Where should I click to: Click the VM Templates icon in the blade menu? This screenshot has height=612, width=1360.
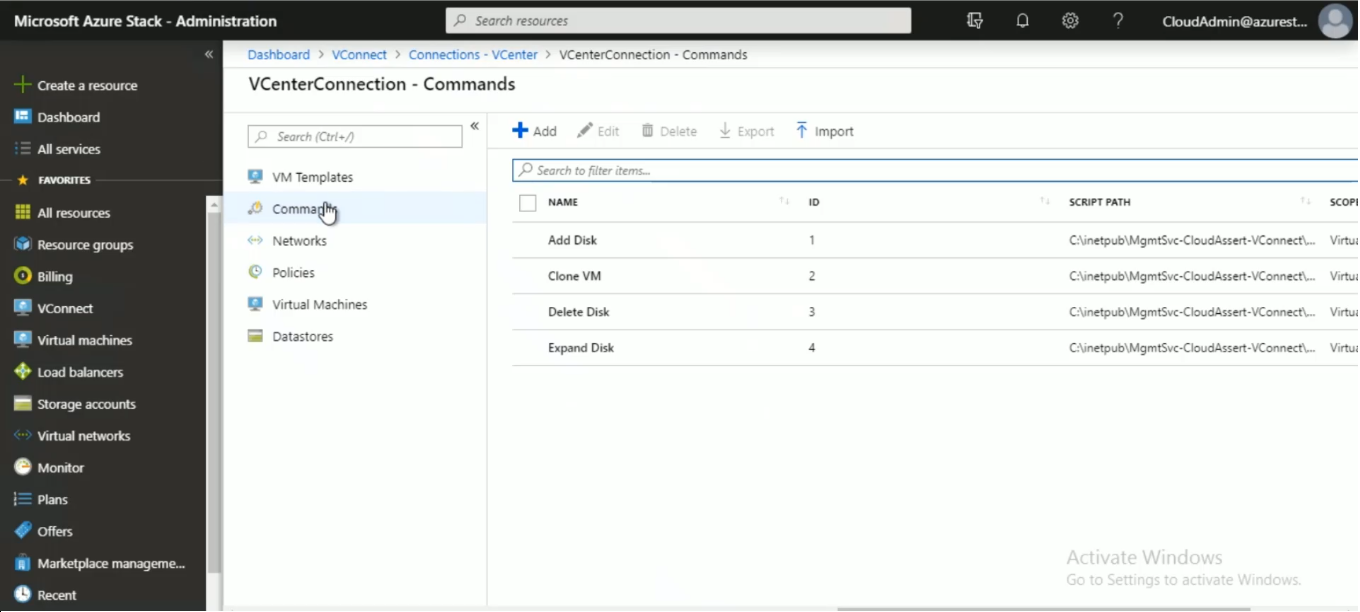point(255,177)
